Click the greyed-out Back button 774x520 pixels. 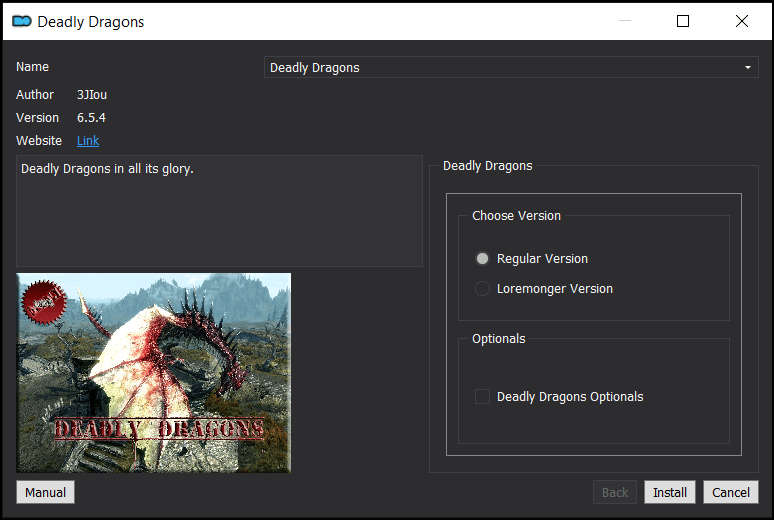pos(615,492)
